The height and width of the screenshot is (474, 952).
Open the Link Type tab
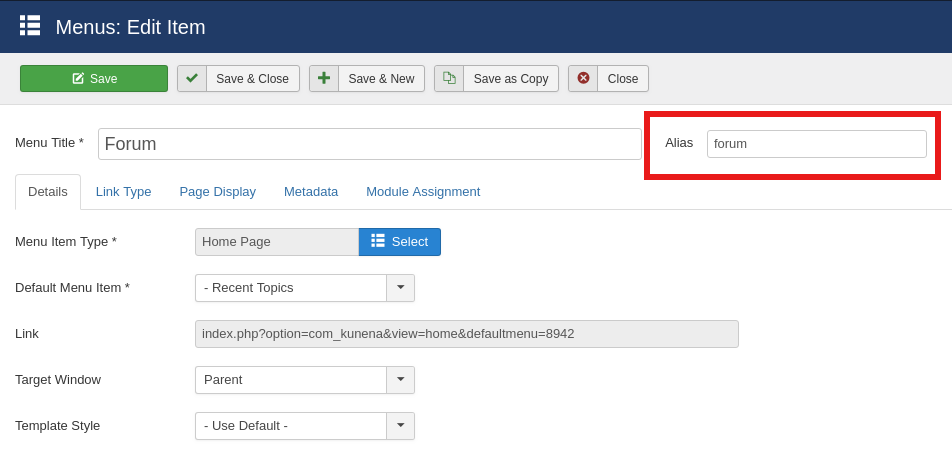click(123, 191)
